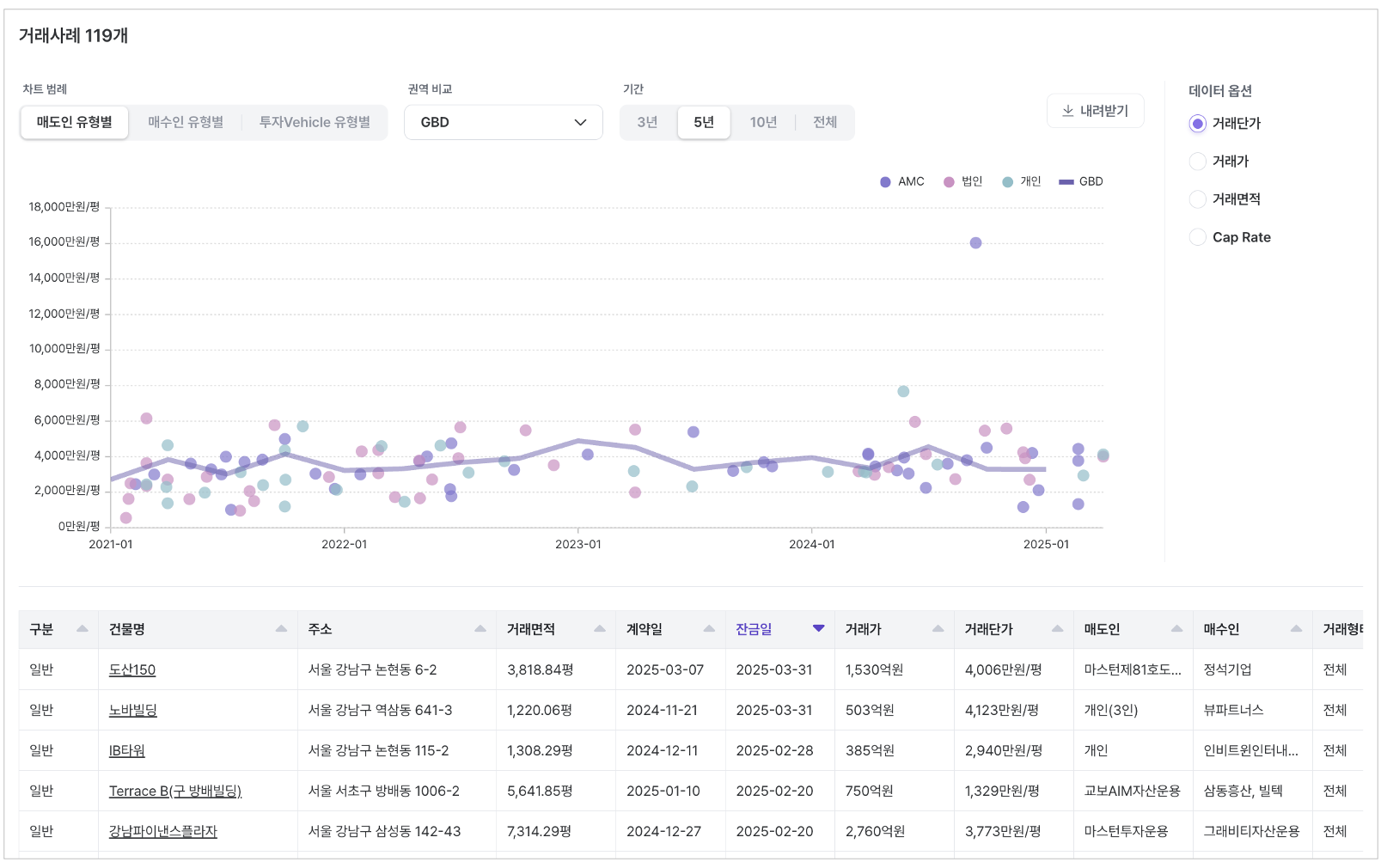Sort table using 주소 column arrow

click(480, 629)
